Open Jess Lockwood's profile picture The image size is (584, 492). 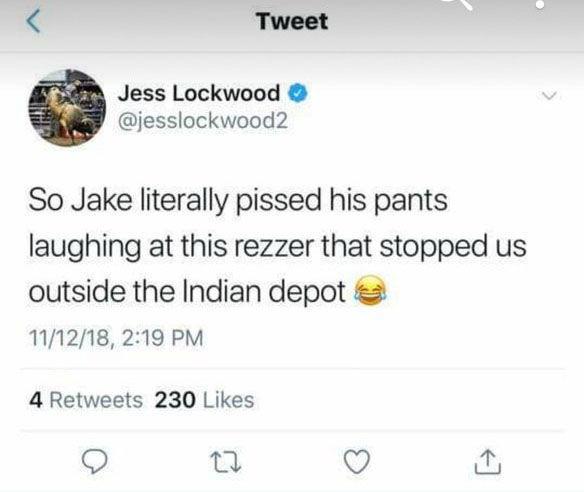[x=67, y=108]
